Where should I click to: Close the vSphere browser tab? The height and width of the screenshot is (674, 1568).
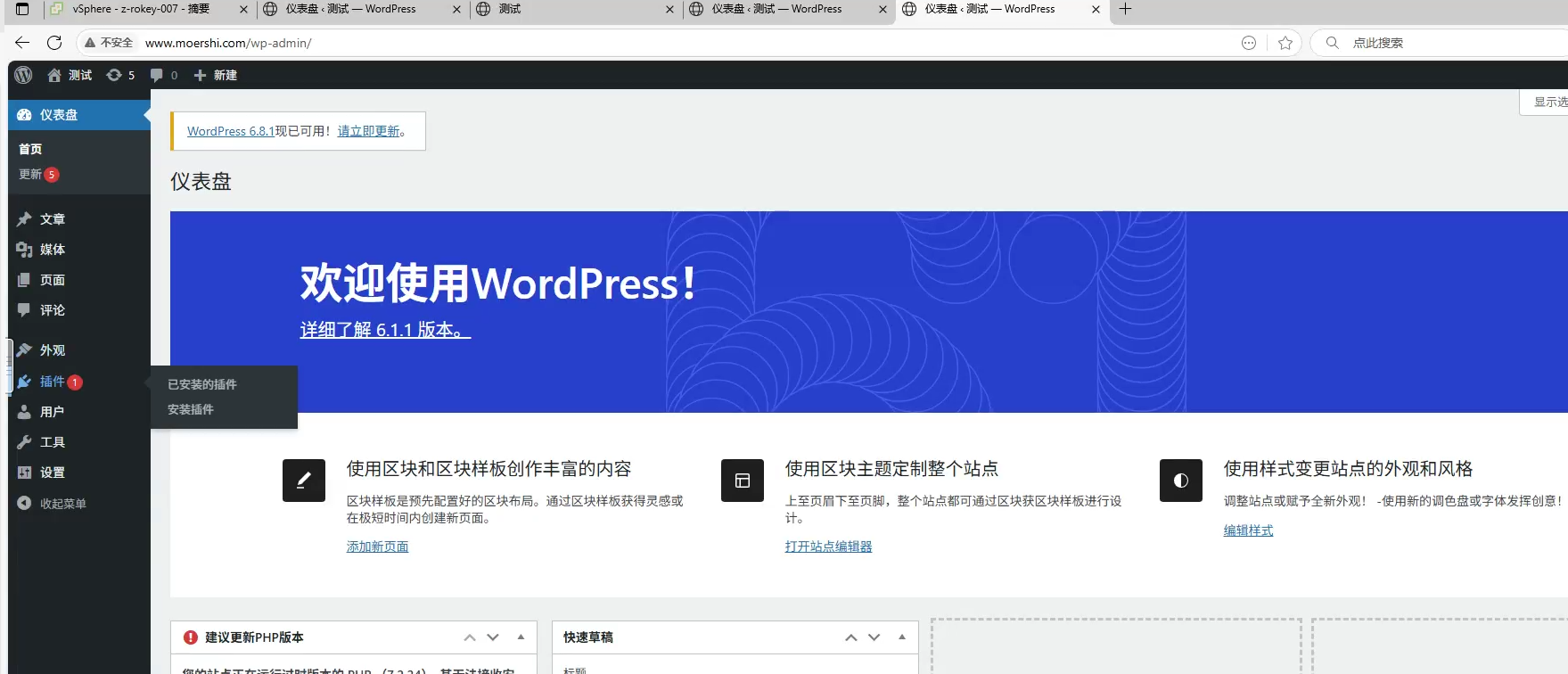pyautogui.click(x=244, y=9)
